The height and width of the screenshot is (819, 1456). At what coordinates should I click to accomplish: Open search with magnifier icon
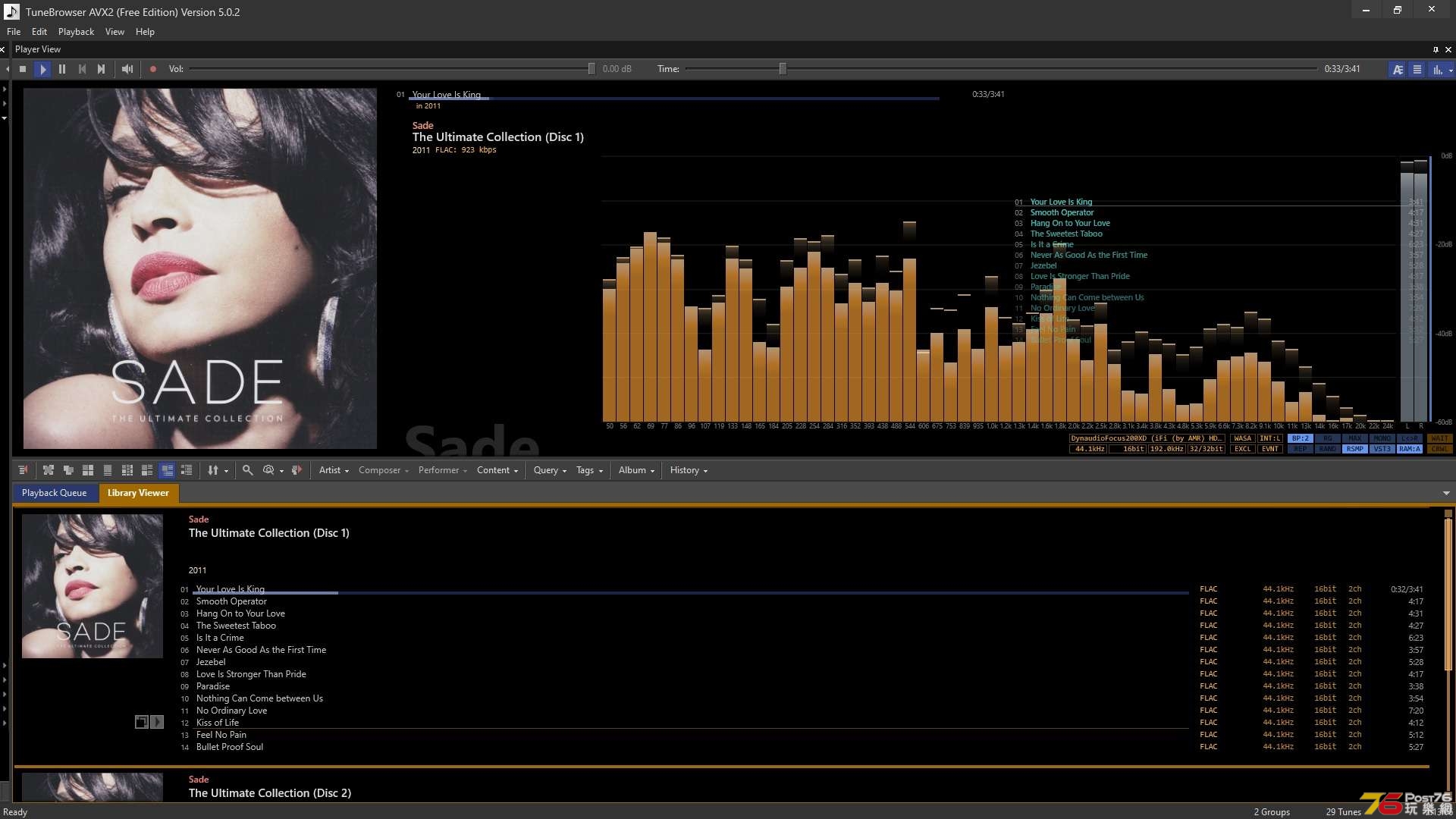pyautogui.click(x=247, y=470)
